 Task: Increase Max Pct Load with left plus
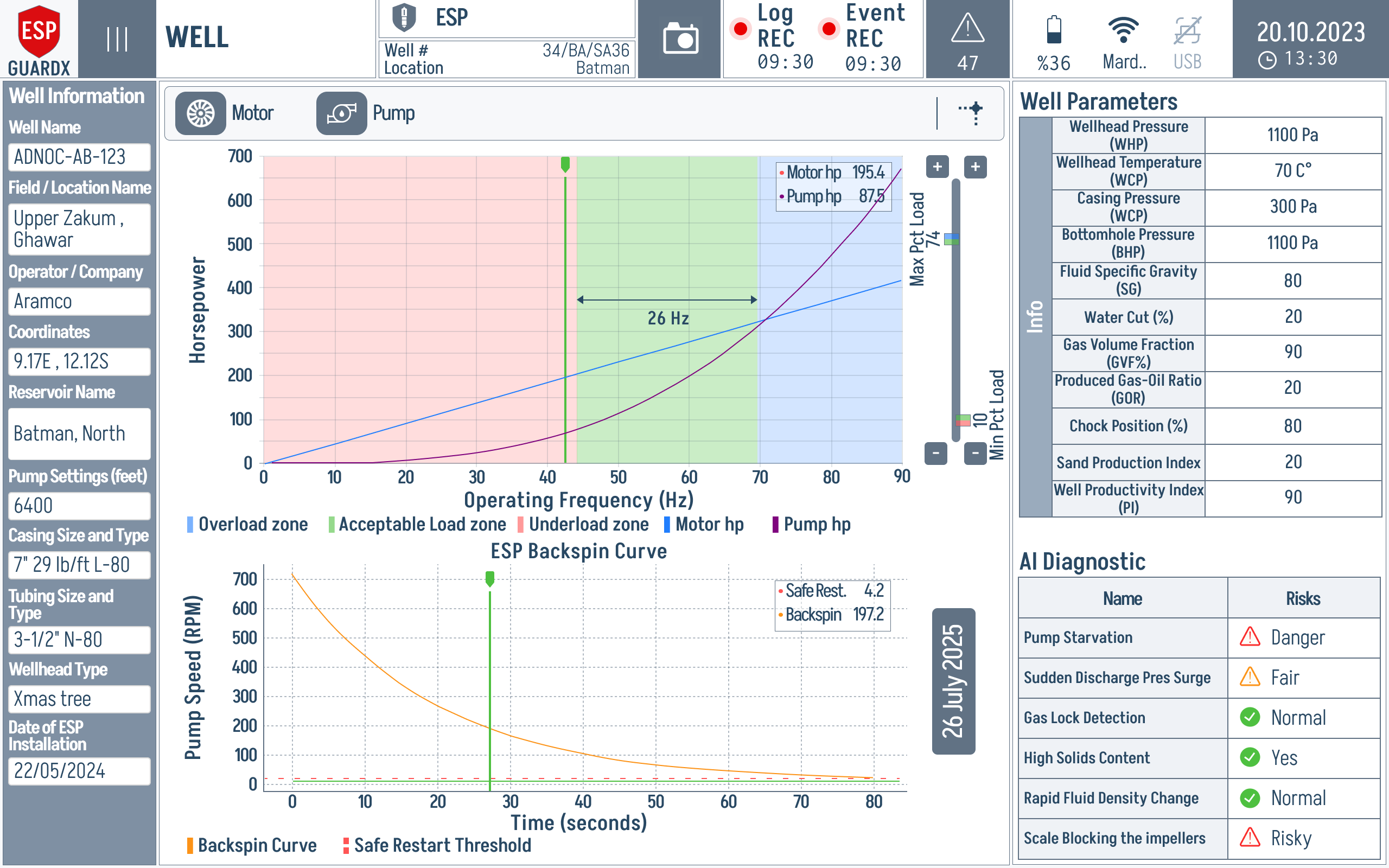click(937, 167)
